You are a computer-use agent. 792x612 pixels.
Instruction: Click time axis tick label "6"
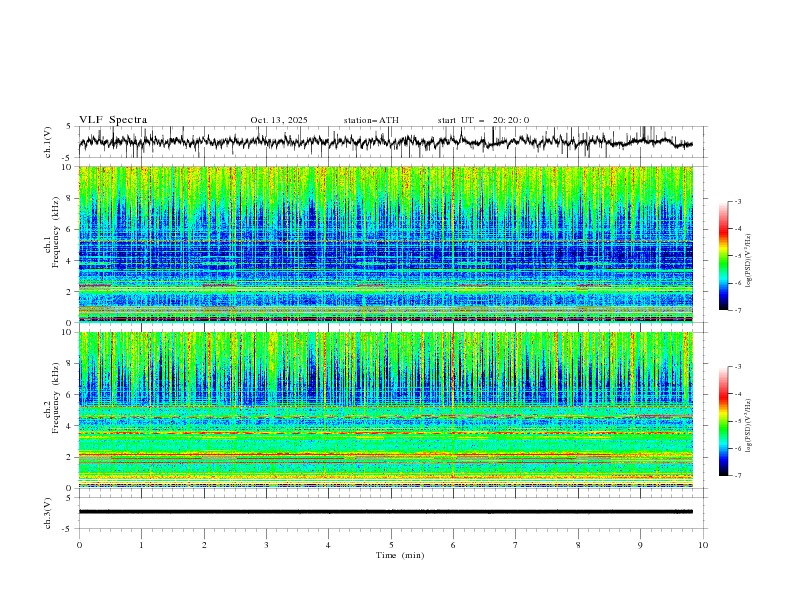(453, 545)
